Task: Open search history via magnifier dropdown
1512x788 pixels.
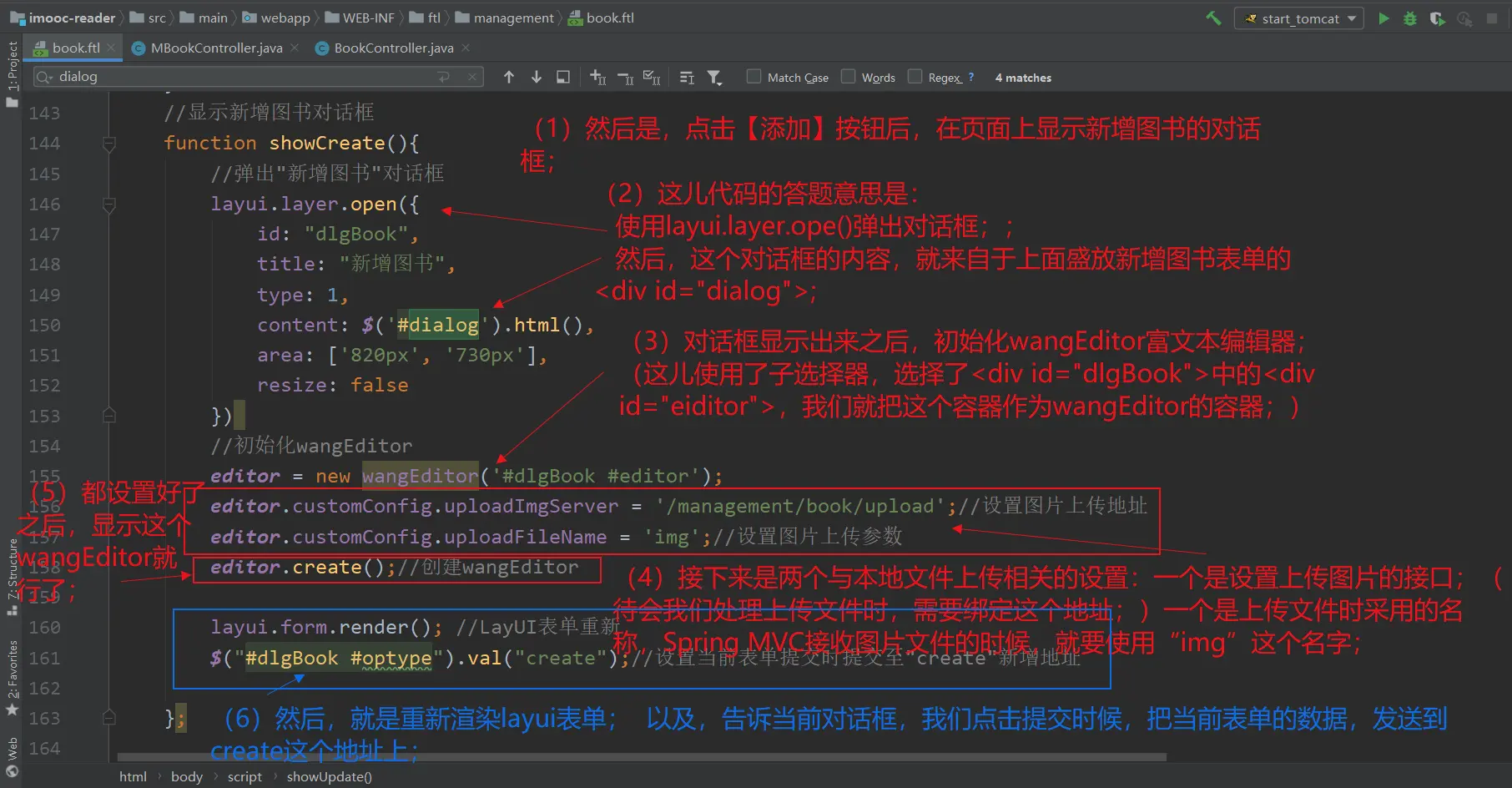Action: tap(45, 77)
